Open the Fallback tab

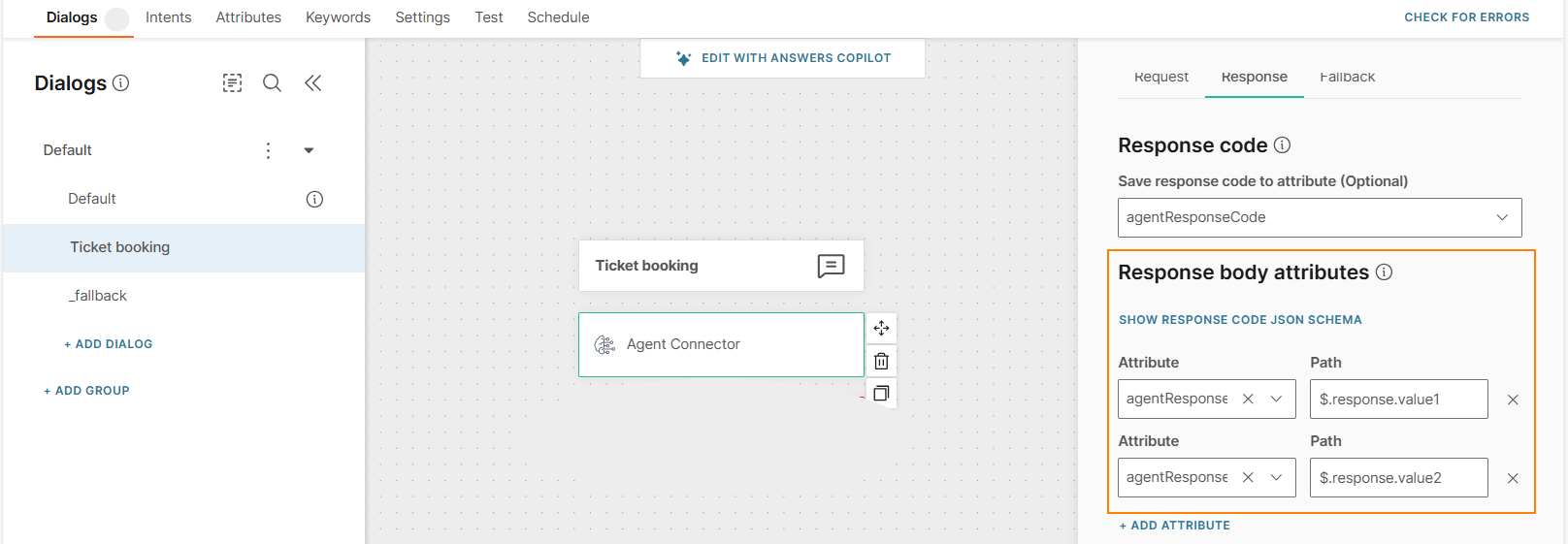(1347, 77)
